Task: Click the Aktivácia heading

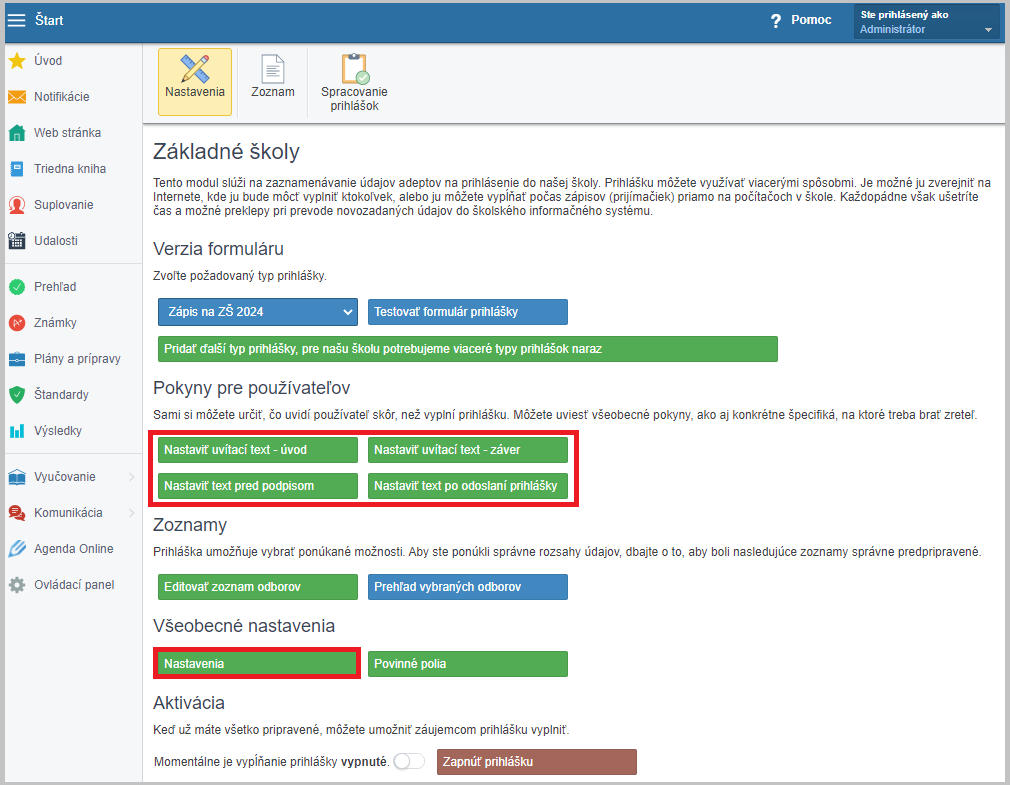Action: click(x=189, y=703)
